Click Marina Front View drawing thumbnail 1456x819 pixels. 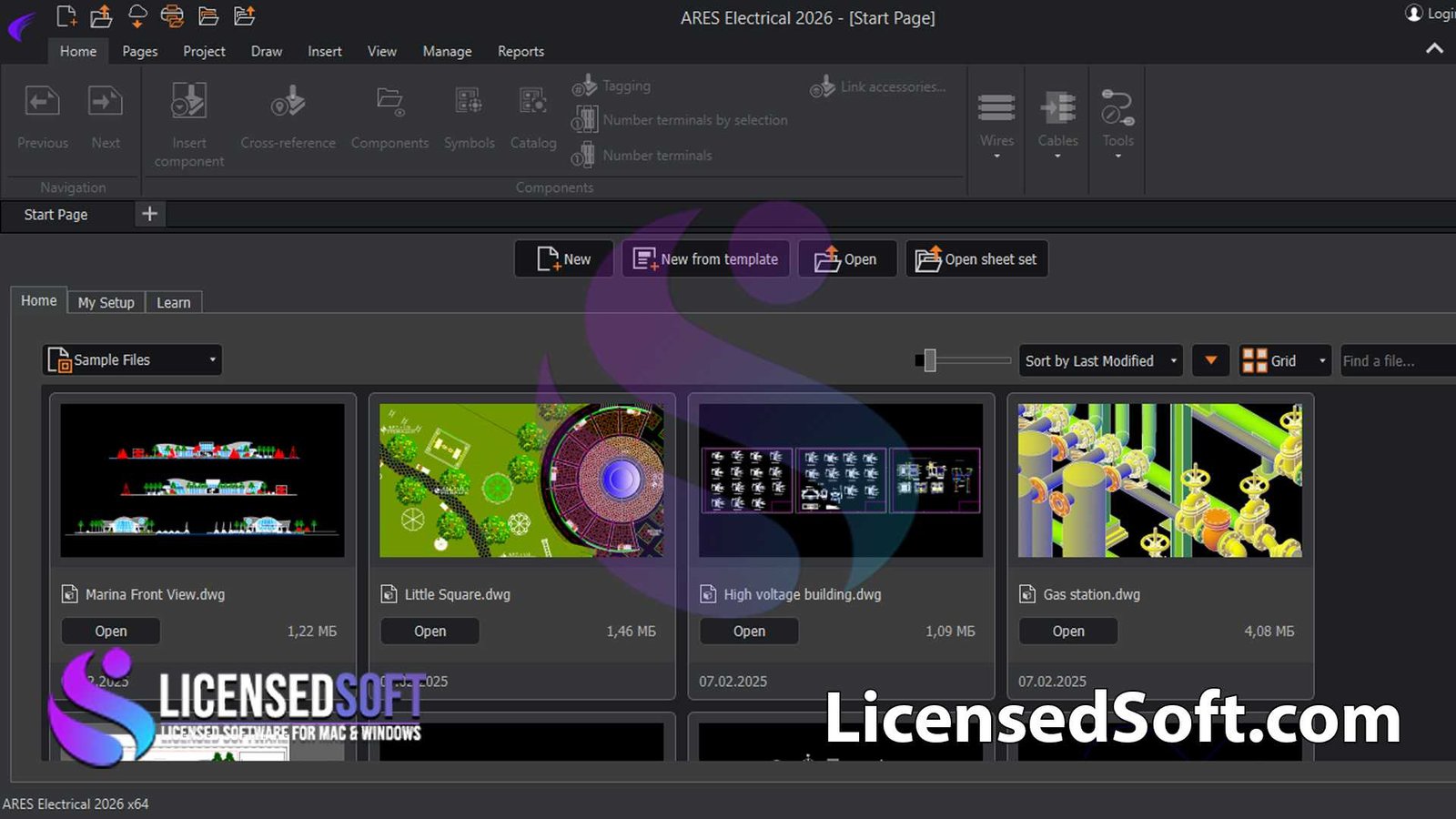point(202,480)
